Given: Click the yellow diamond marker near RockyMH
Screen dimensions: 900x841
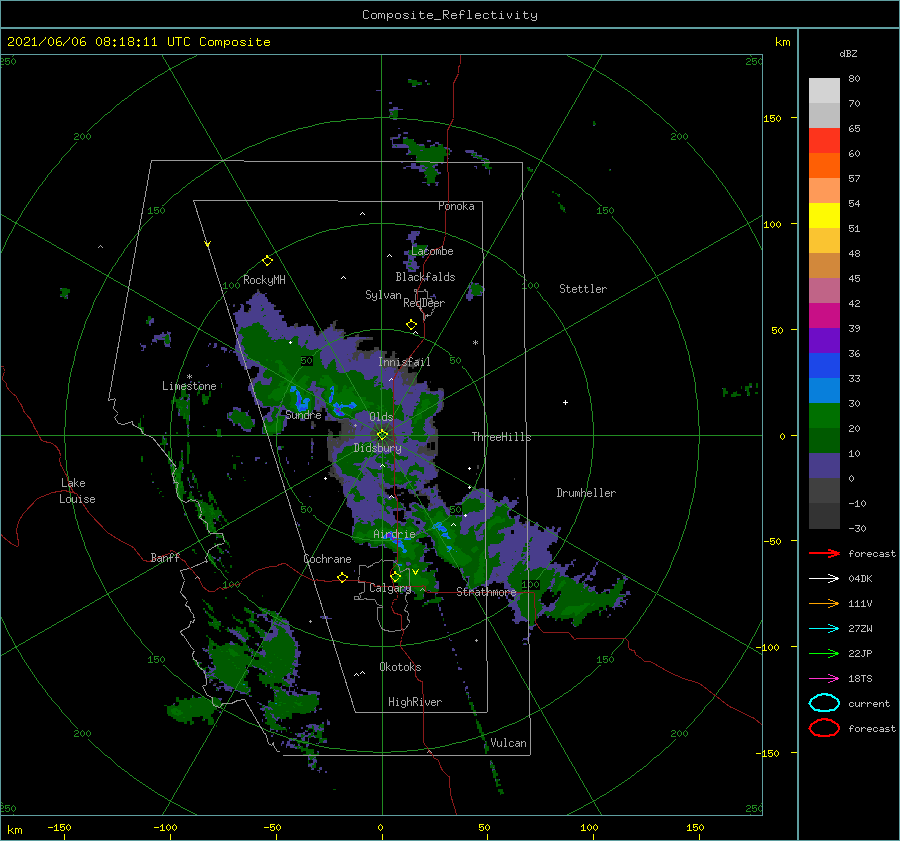Looking at the screenshot, I should coord(267,261).
